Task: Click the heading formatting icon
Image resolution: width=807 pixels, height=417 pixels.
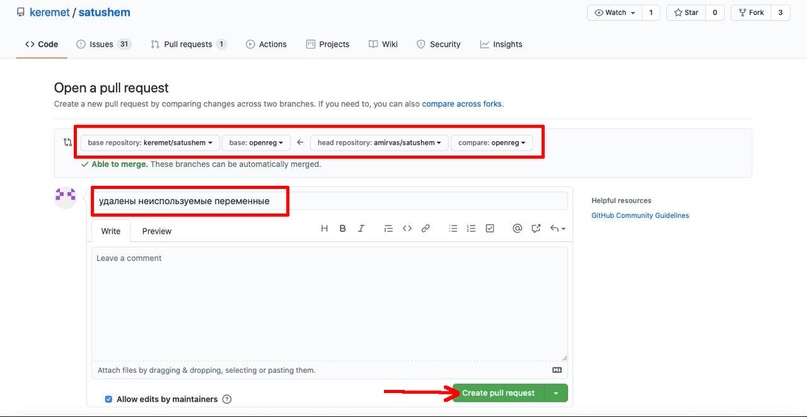Action: coord(324,229)
